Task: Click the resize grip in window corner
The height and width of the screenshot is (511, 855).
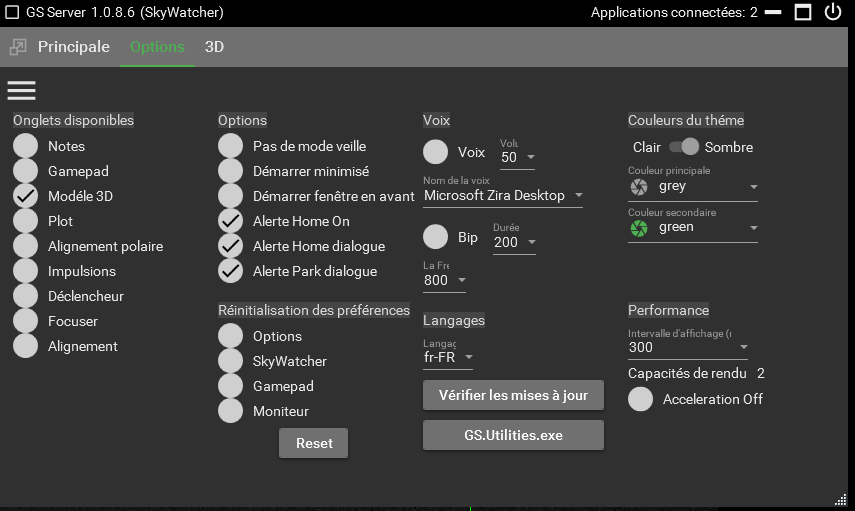Action: coord(840,499)
